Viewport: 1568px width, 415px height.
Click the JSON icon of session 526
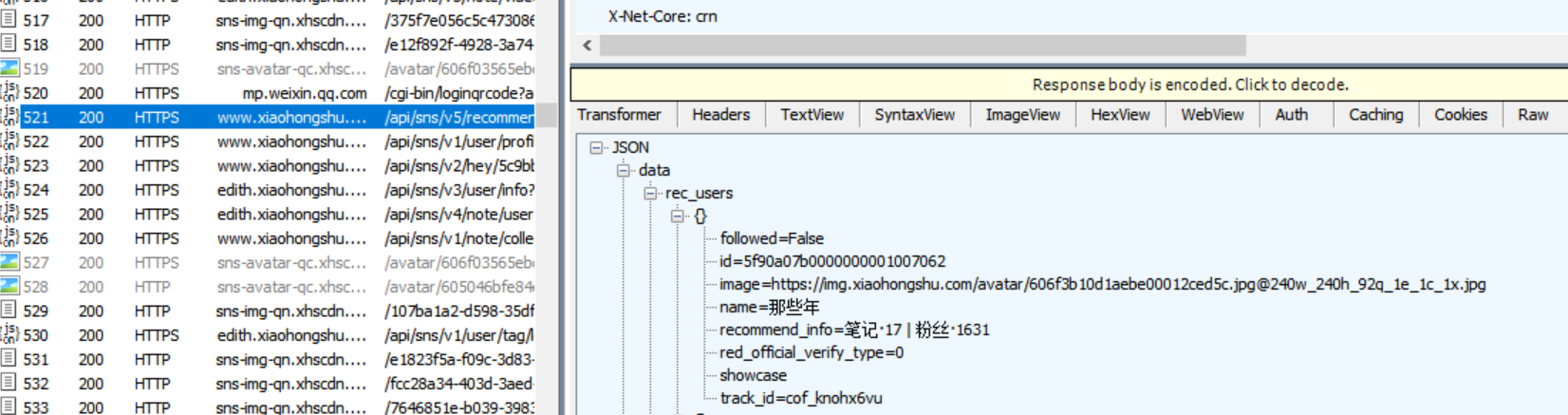(9, 237)
